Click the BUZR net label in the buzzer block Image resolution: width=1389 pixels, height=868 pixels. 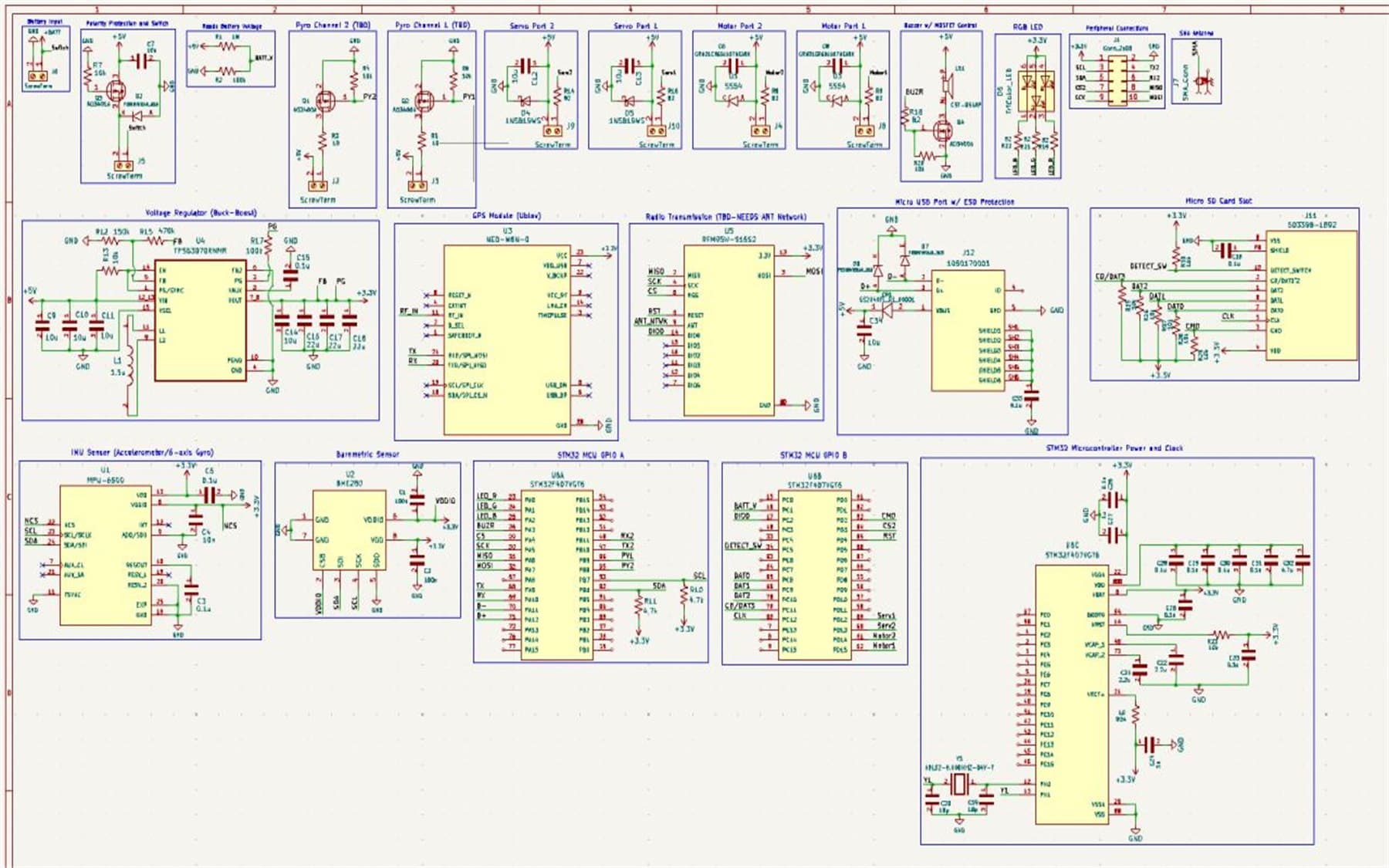coord(914,92)
